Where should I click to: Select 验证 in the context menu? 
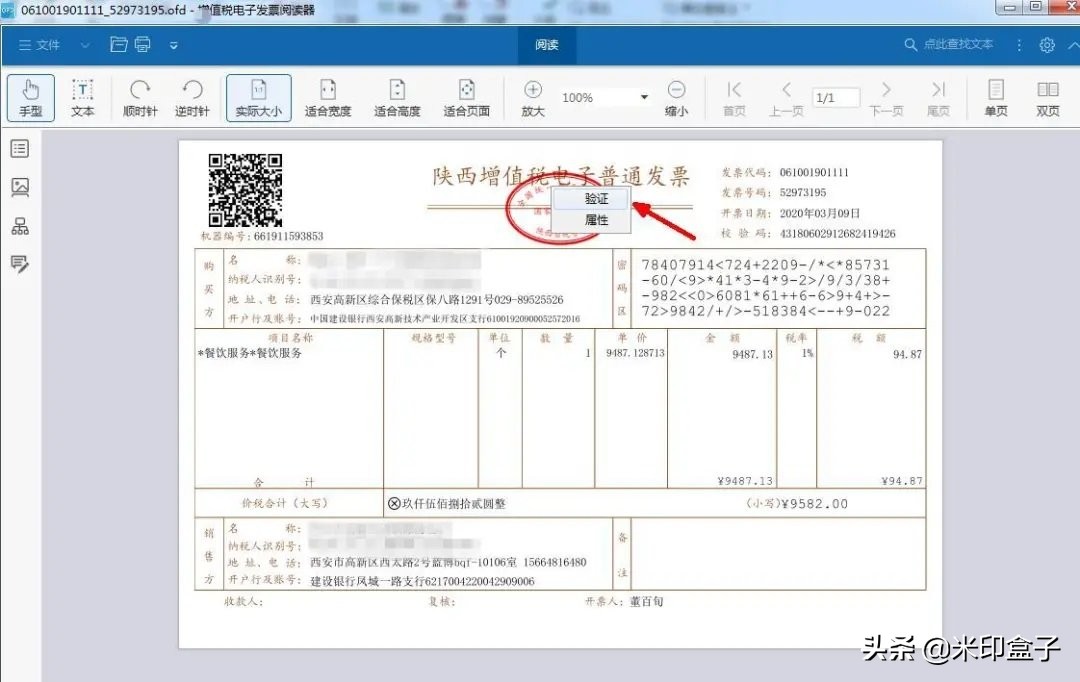[x=596, y=198]
